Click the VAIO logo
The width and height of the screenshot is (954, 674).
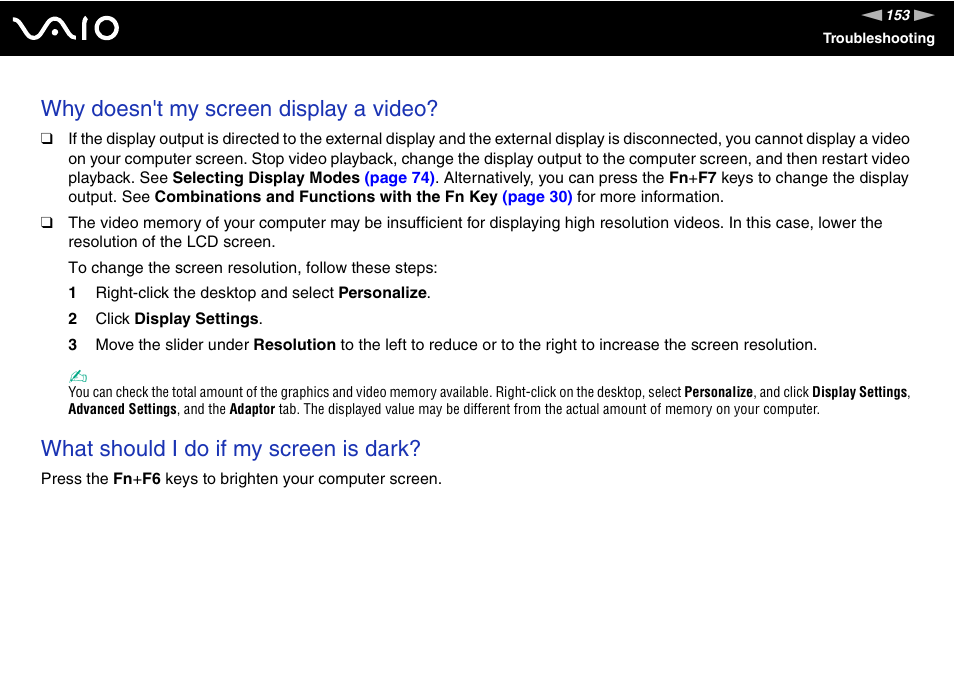(66, 29)
